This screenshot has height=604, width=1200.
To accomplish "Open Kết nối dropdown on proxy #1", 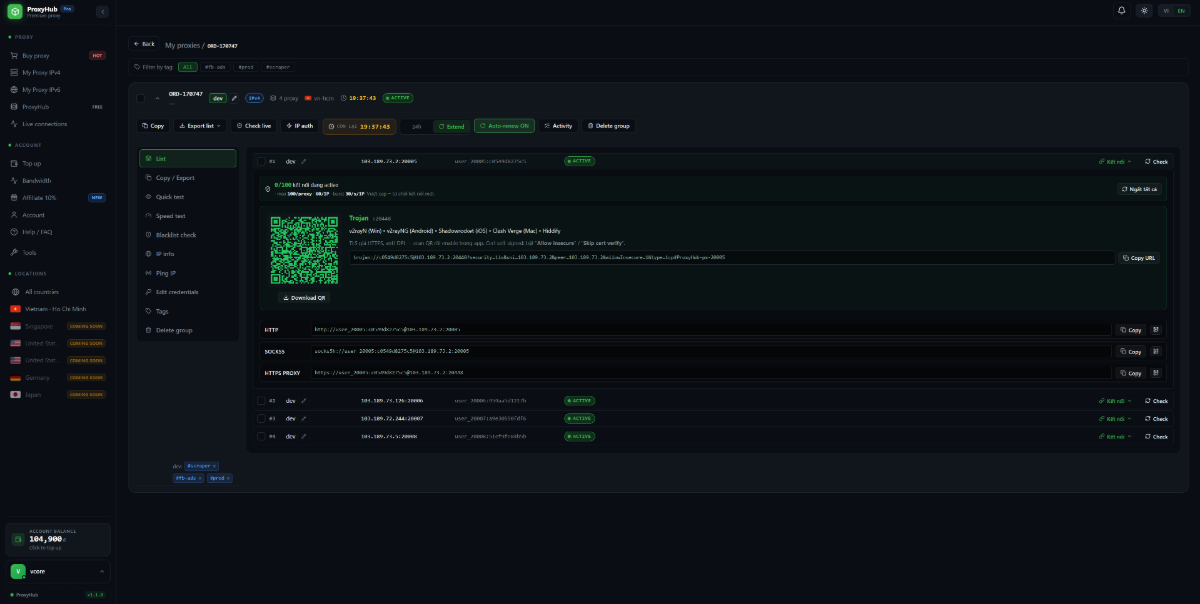I will 1115,161.
